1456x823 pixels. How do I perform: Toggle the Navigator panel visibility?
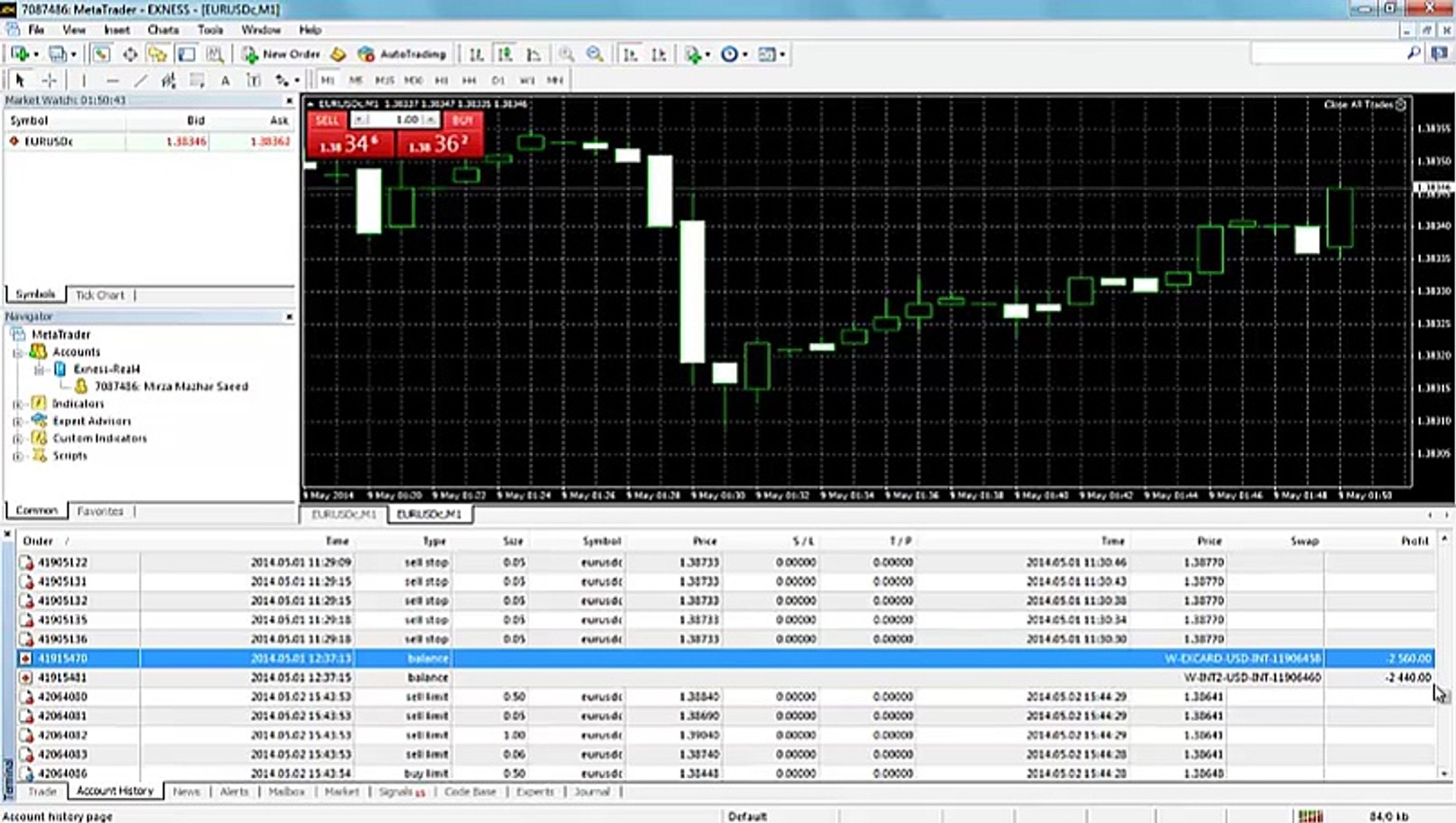(x=156, y=54)
